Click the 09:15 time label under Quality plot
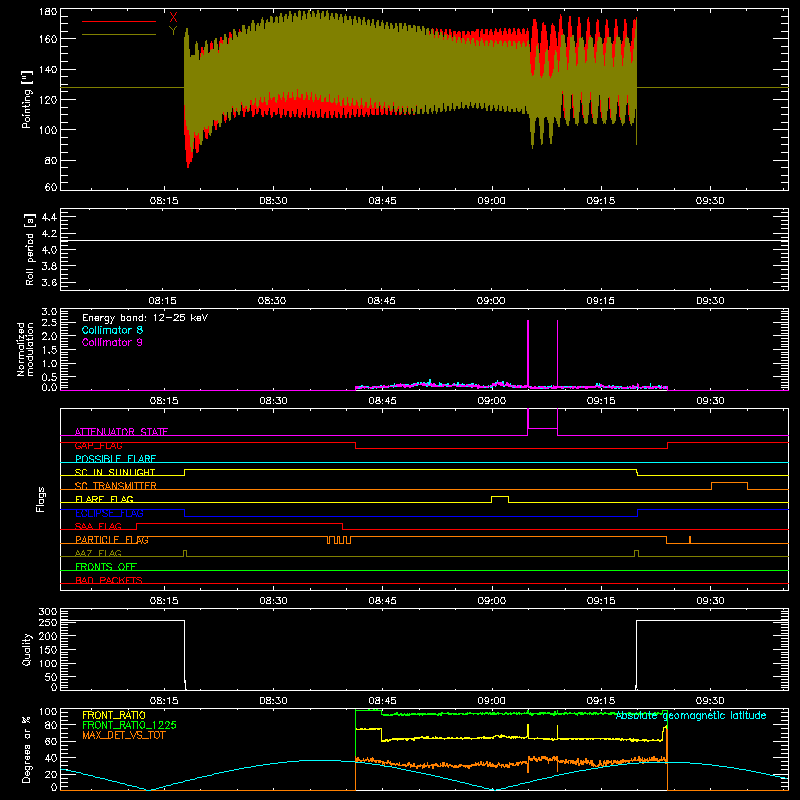Image resolution: width=800 pixels, height=800 pixels. 601,701
